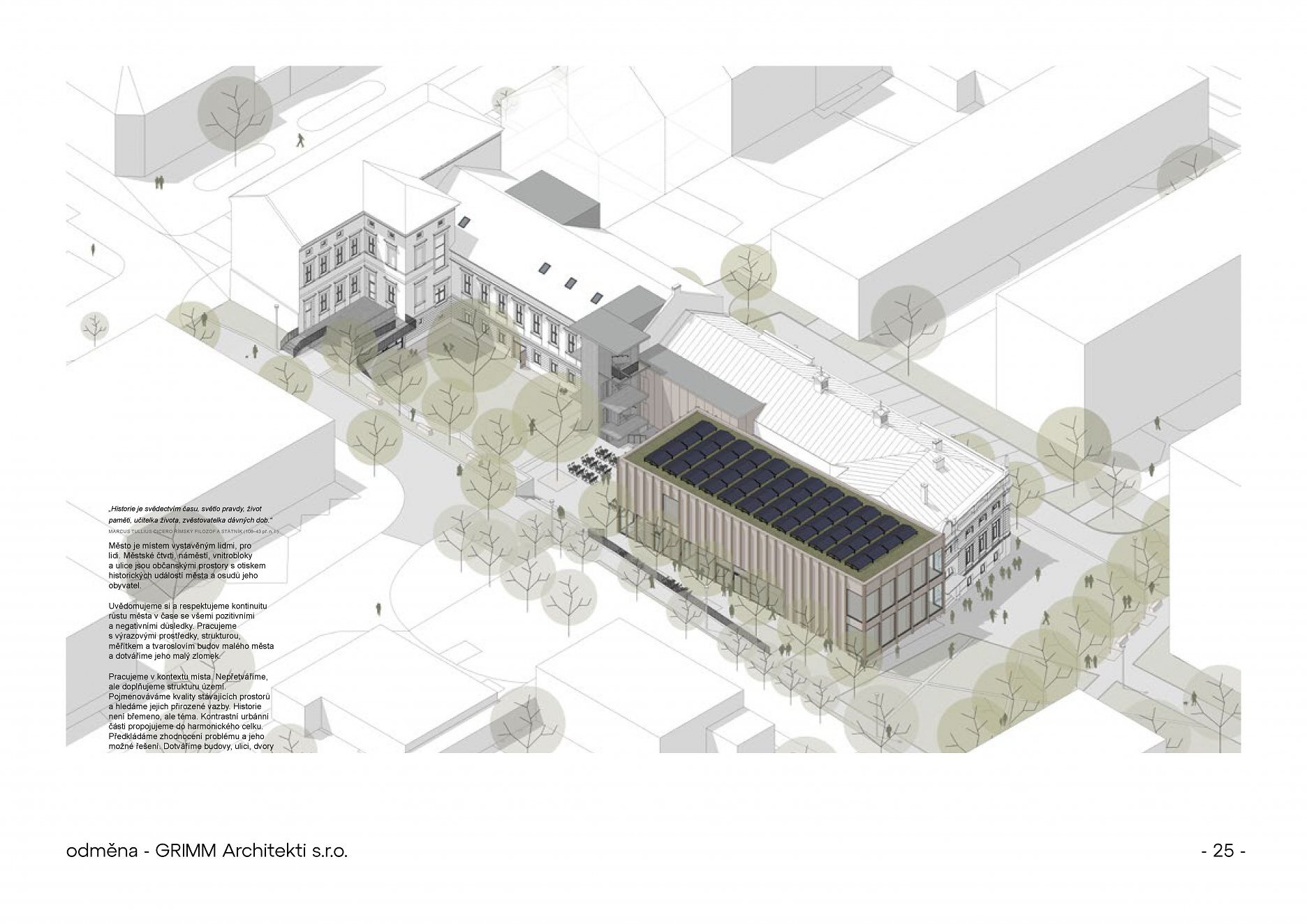Click the page number "- 25 -"

pos(1223,851)
